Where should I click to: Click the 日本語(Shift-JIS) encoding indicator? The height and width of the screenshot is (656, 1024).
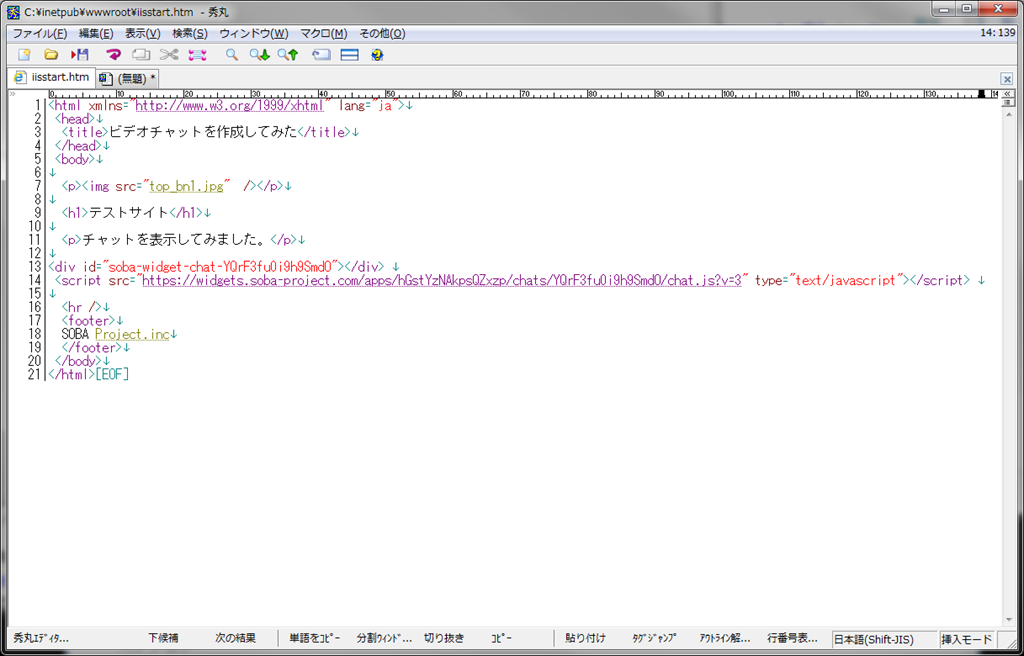coord(884,640)
